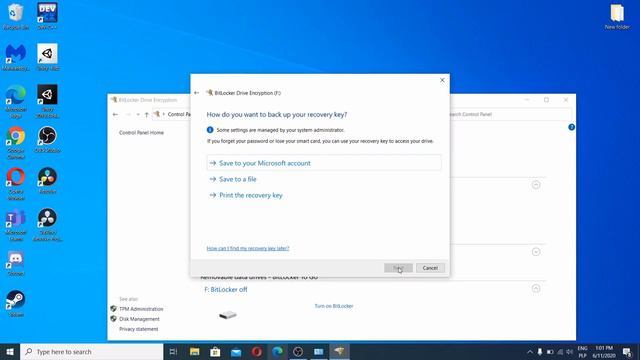Click Turn on BitLocker for drive F:
This screenshot has width=640, height=360.
[x=333, y=306]
